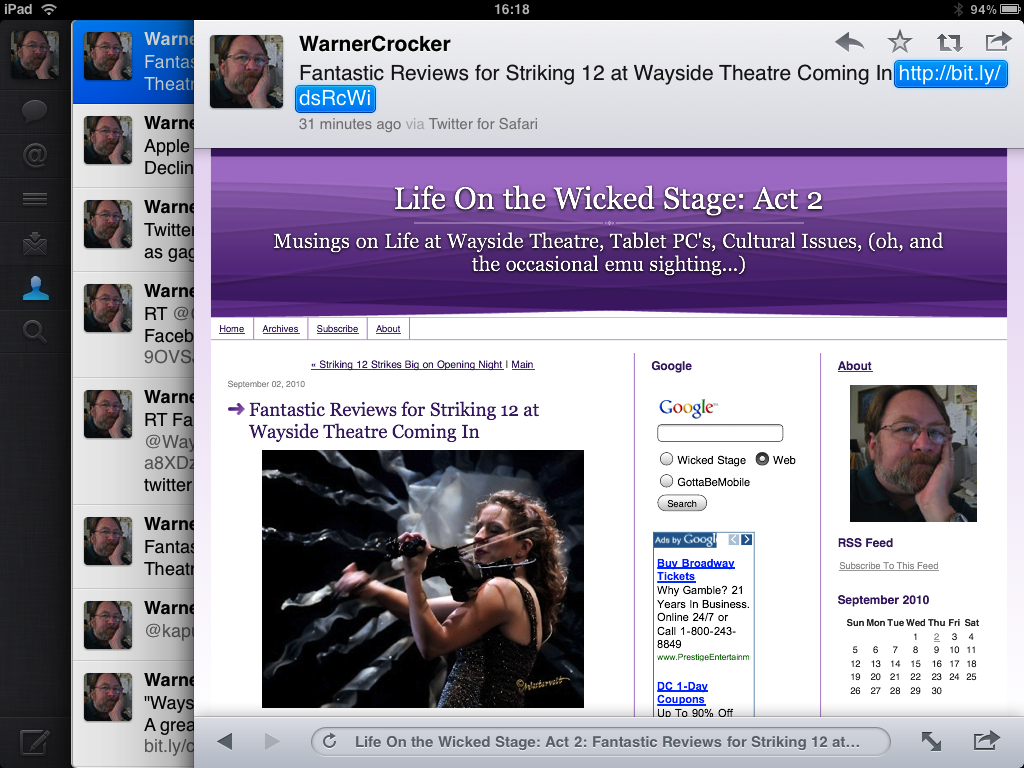Open Mentions via the @ sidebar icon

[x=35, y=155]
